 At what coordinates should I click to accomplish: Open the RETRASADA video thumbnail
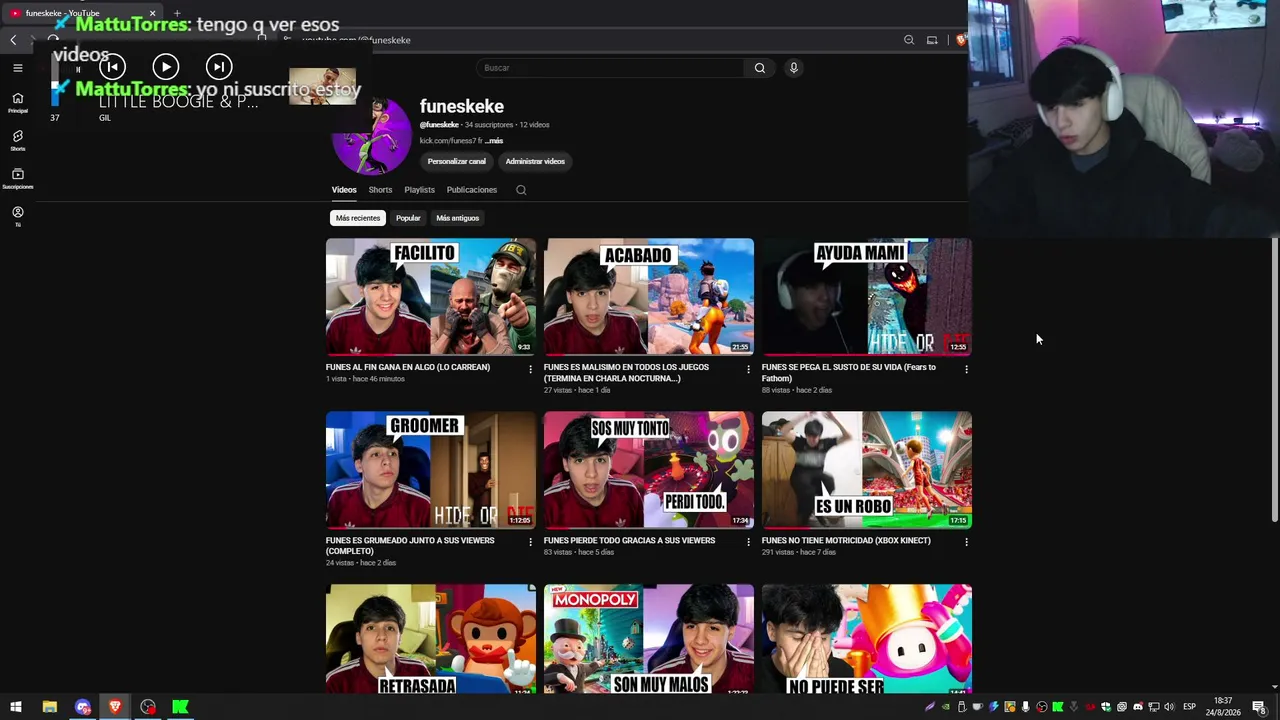[x=431, y=639]
